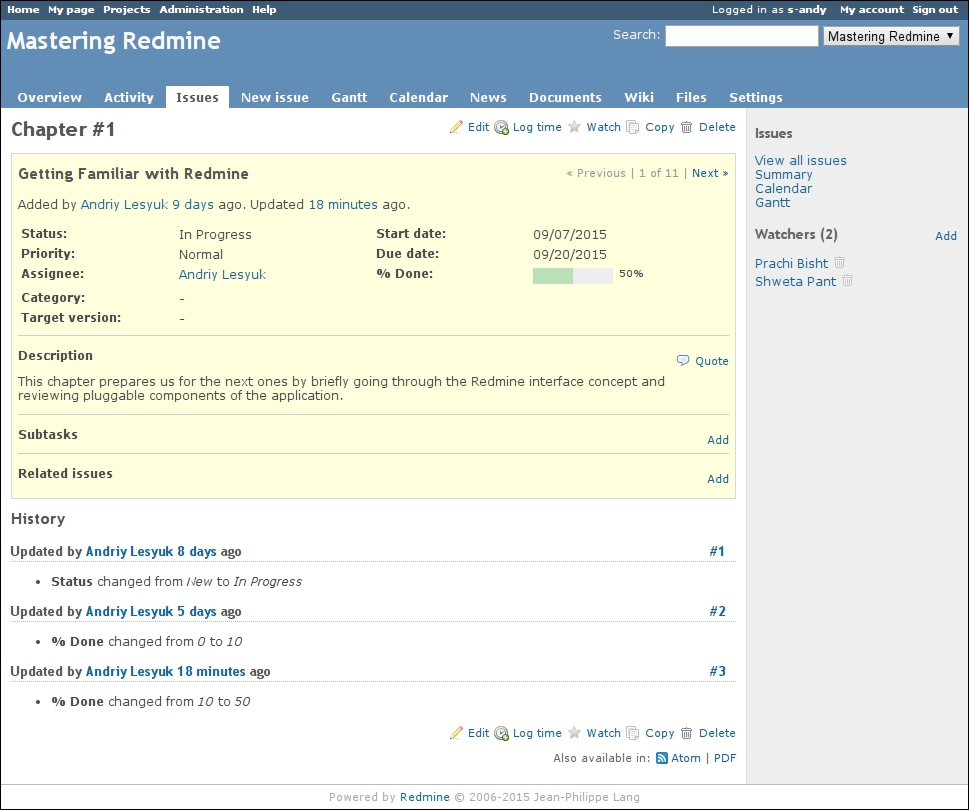Click the '9 days' added-time link
Image resolution: width=969 pixels, height=810 pixels.
tap(193, 205)
